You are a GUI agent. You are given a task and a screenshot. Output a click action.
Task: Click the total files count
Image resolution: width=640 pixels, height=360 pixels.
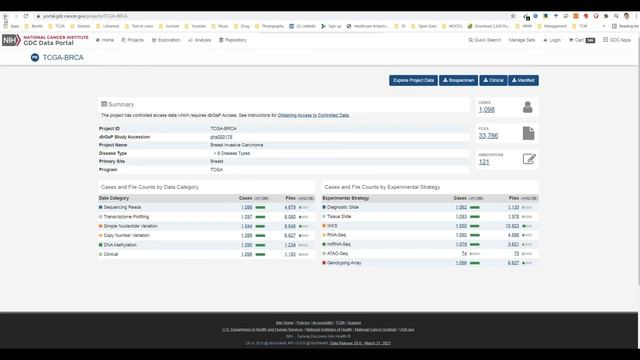488,136
